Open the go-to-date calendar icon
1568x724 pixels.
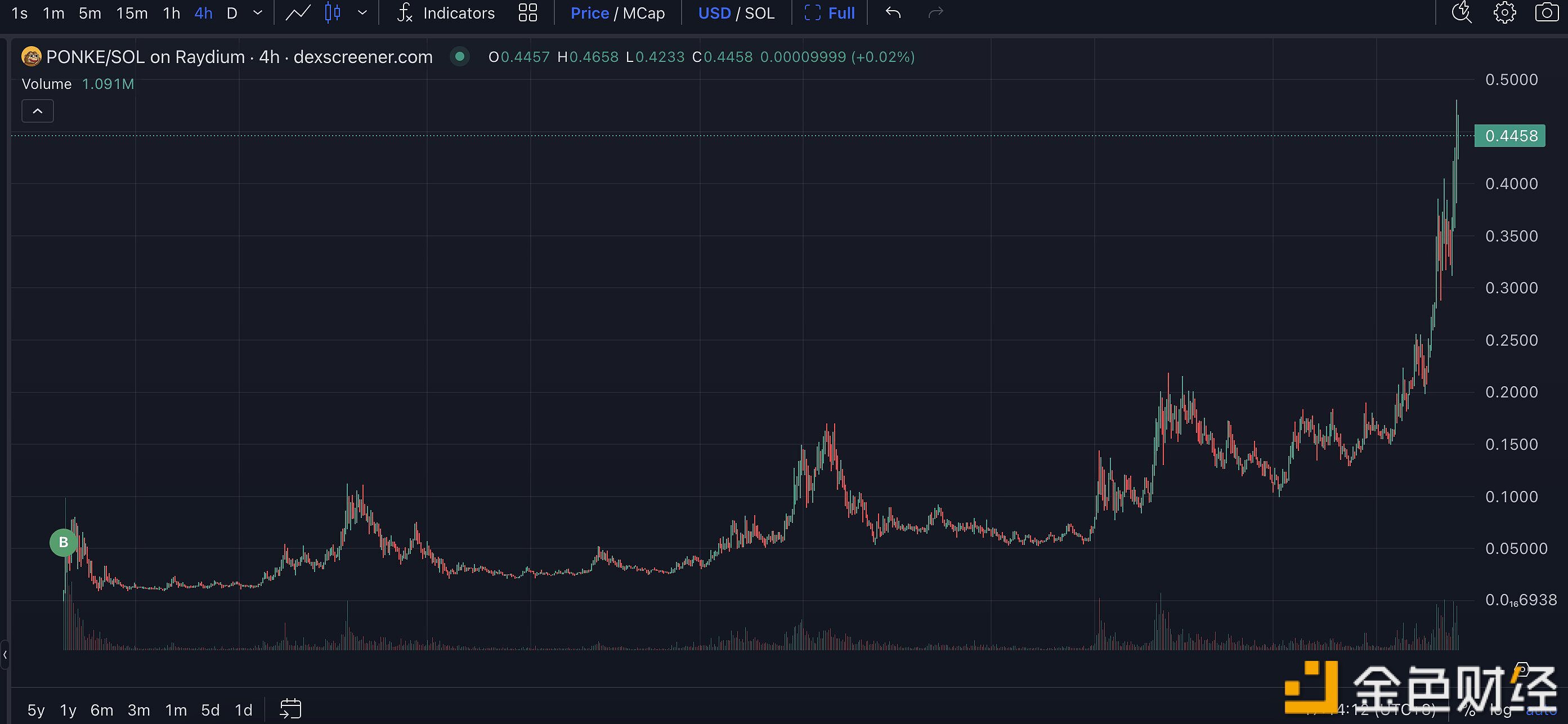pyautogui.click(x=290, y=708)
